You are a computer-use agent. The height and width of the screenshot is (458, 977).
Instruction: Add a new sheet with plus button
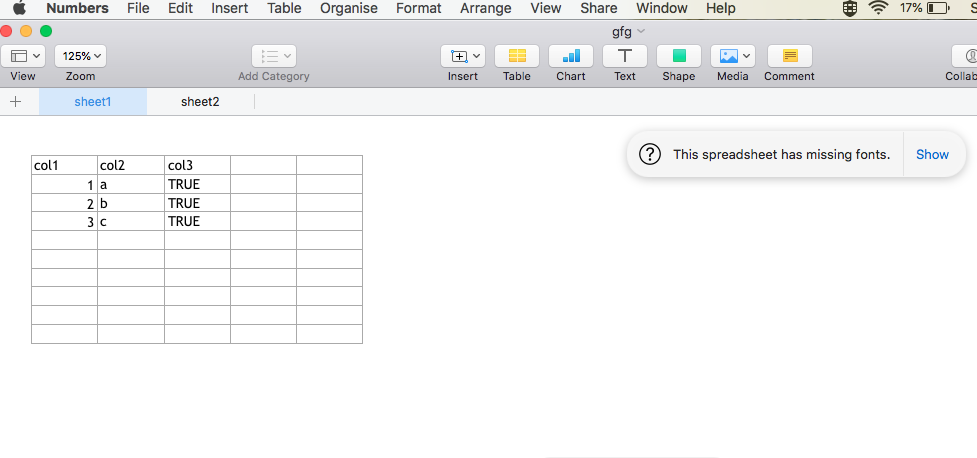pos(16,102)
